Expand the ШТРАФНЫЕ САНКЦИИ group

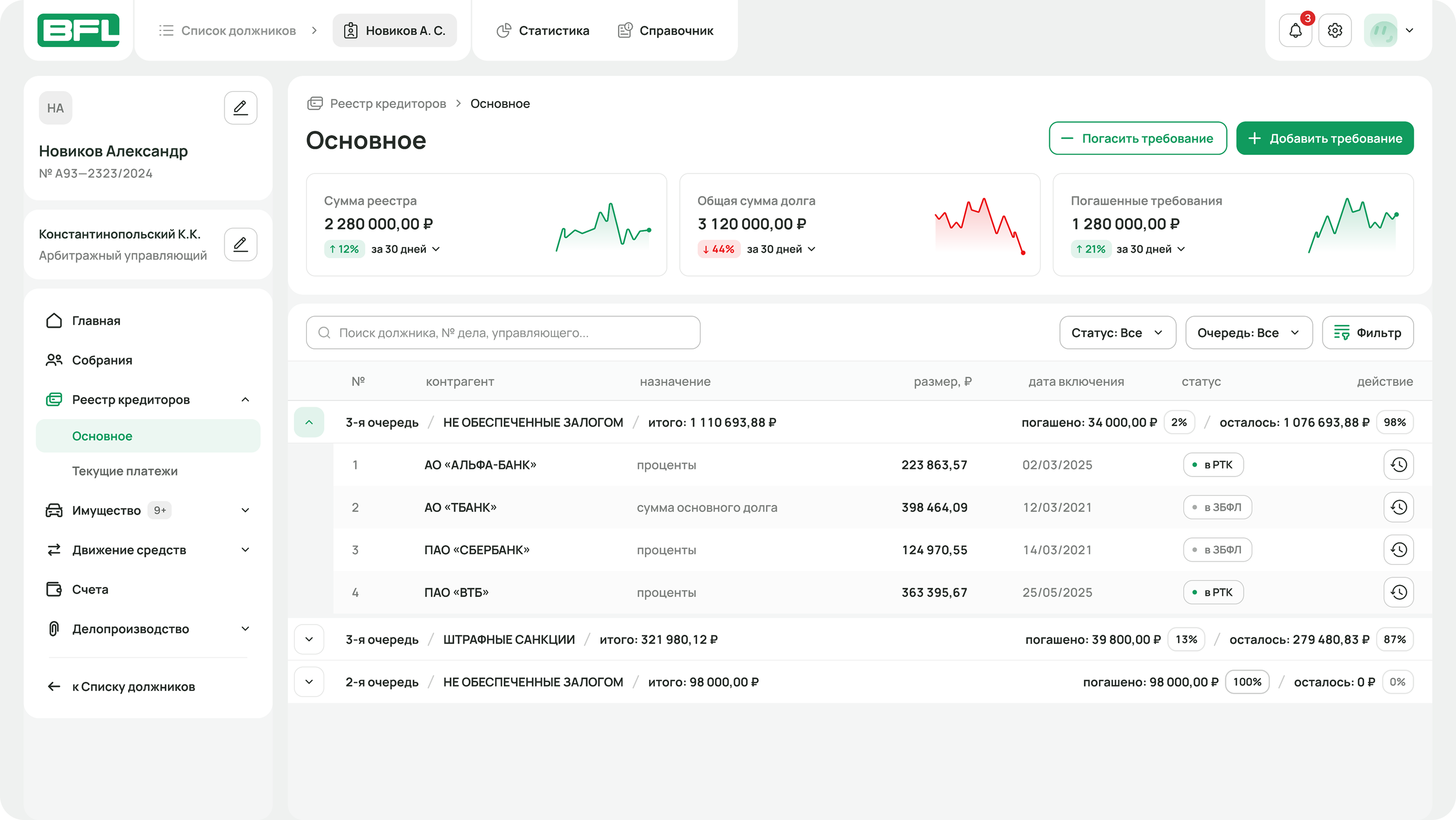point(309,640)
